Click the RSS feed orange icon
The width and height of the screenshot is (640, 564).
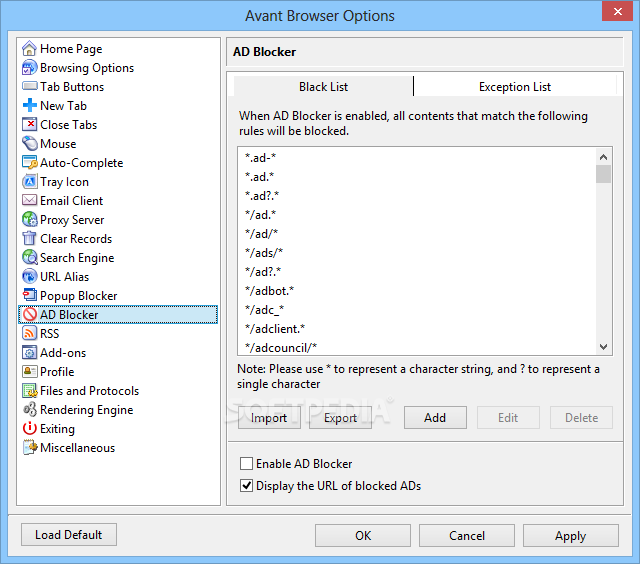click(29, 333)
